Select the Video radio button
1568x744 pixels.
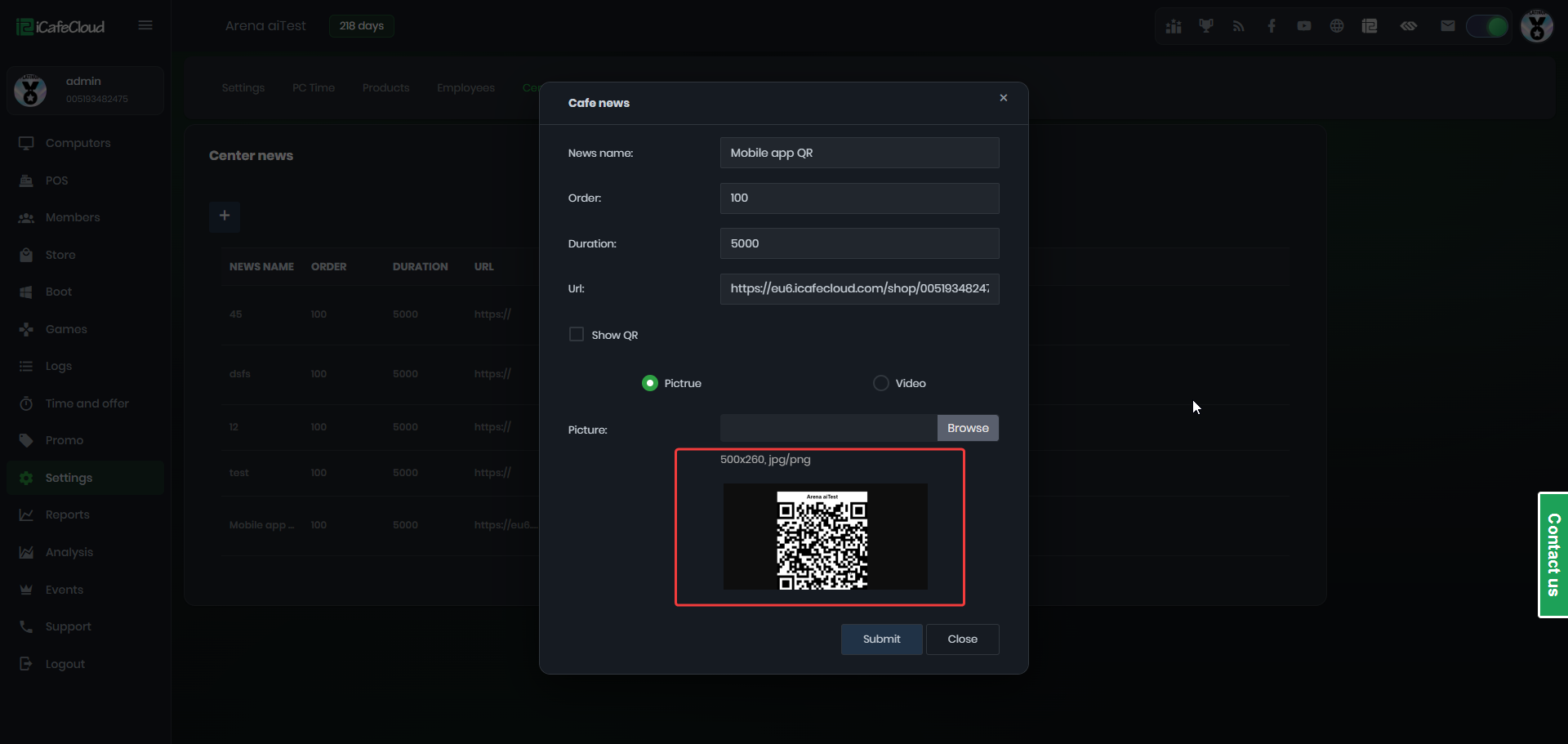[881, 383]
